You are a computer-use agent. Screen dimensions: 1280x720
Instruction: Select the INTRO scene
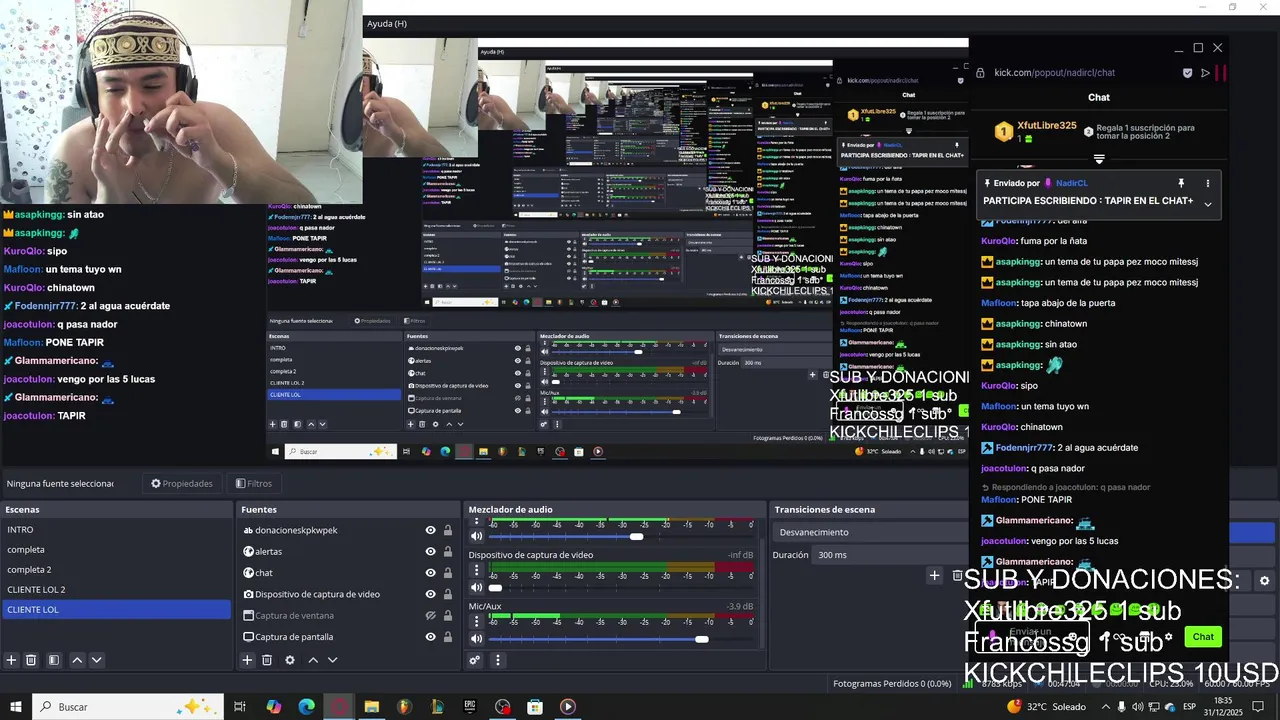116,529
